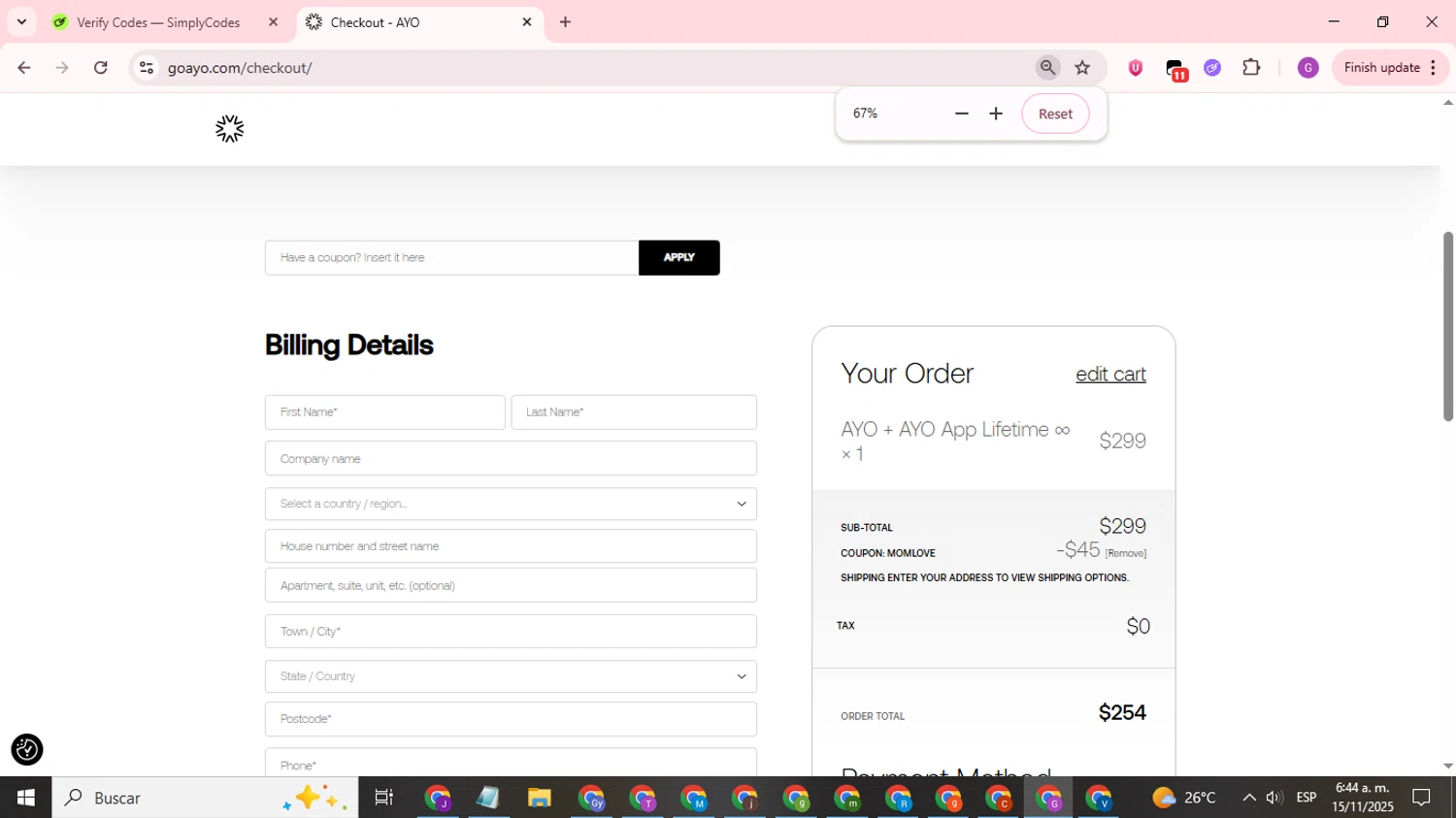The image size is (1456, 818).
Task: Open the clock showing 6:44 a. m.
Action: [x=1363, y=798]
